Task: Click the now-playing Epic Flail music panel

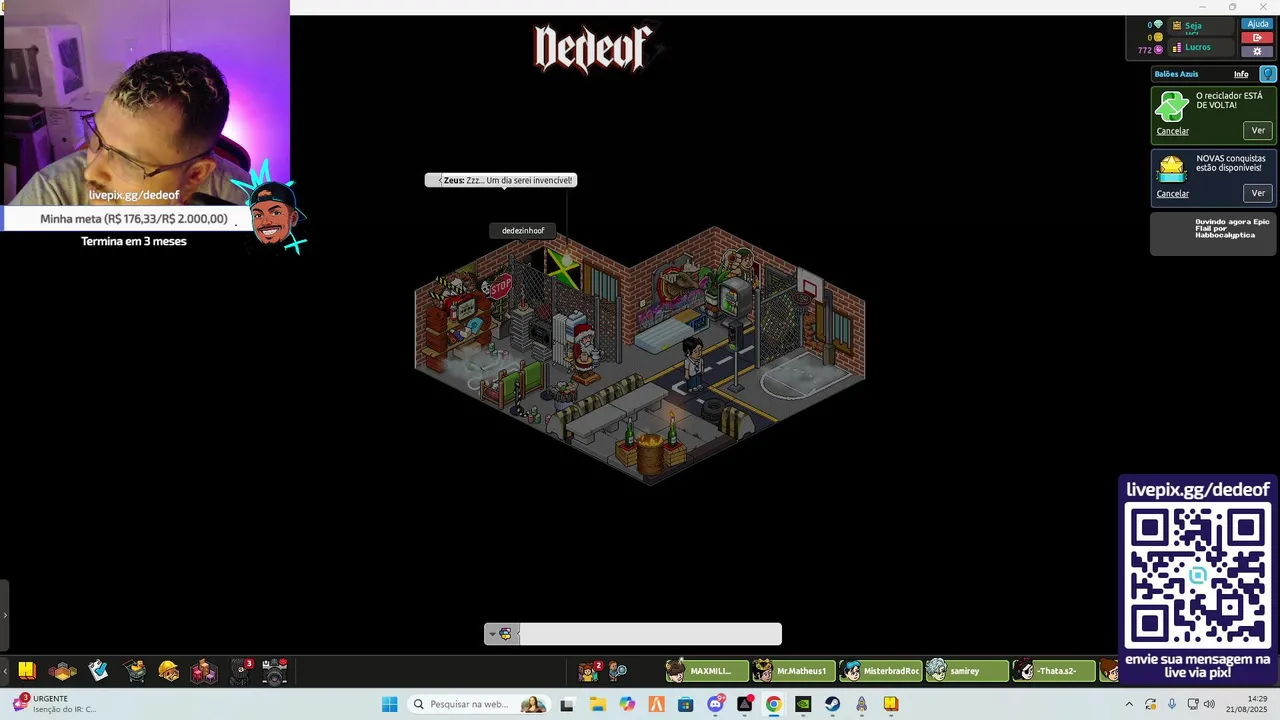Action: click(1213, 235)
